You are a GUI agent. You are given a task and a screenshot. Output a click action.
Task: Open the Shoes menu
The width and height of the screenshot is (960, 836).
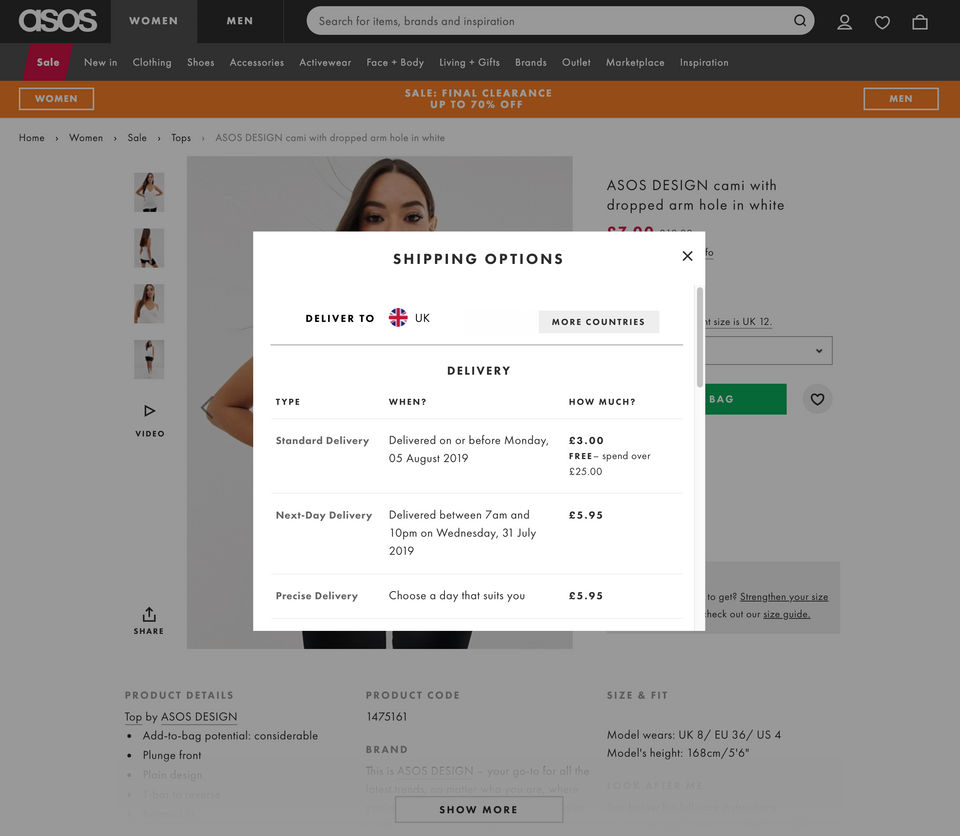(201, 62)
